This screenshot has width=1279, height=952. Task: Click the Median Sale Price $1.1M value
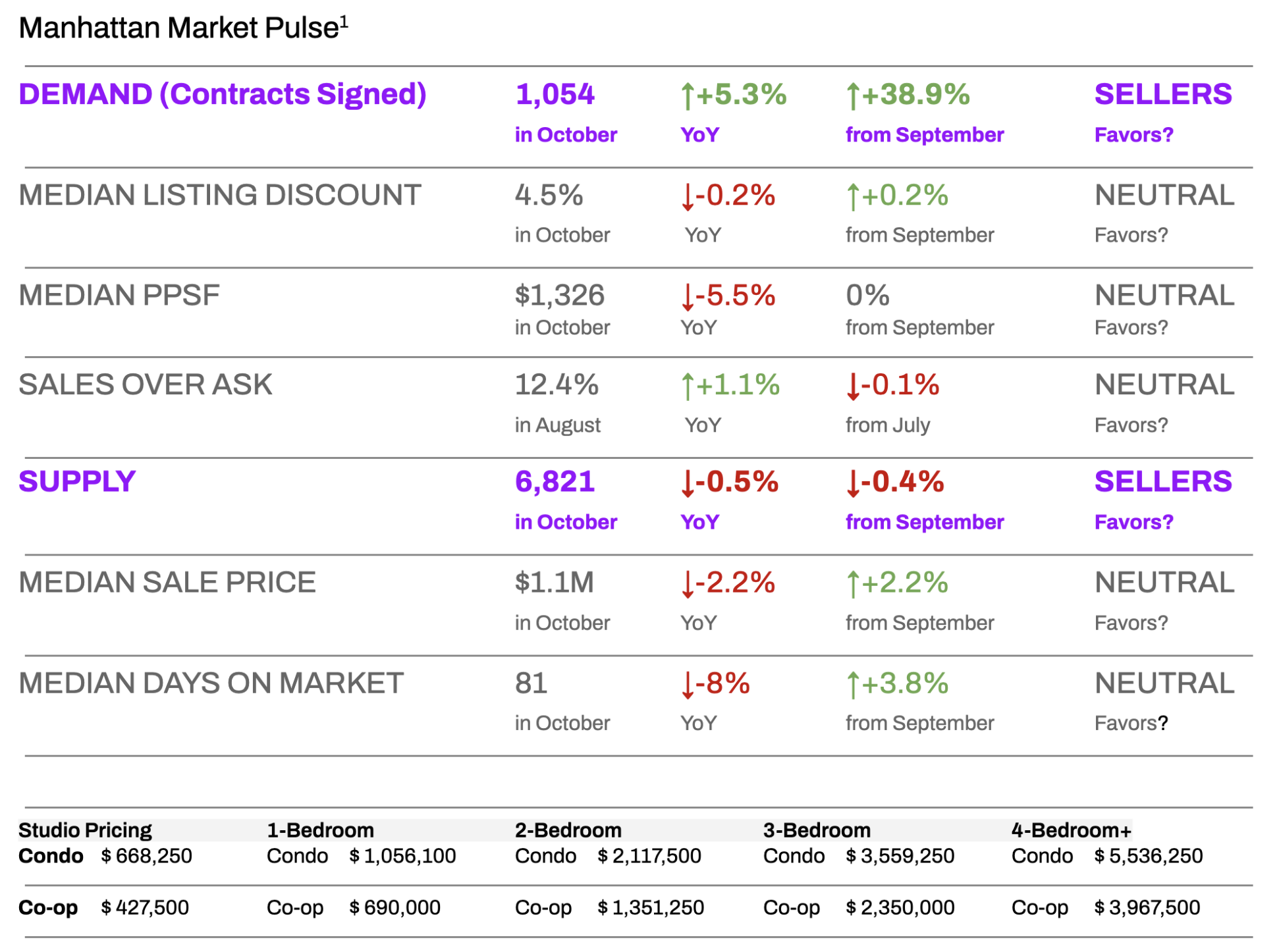554,582
